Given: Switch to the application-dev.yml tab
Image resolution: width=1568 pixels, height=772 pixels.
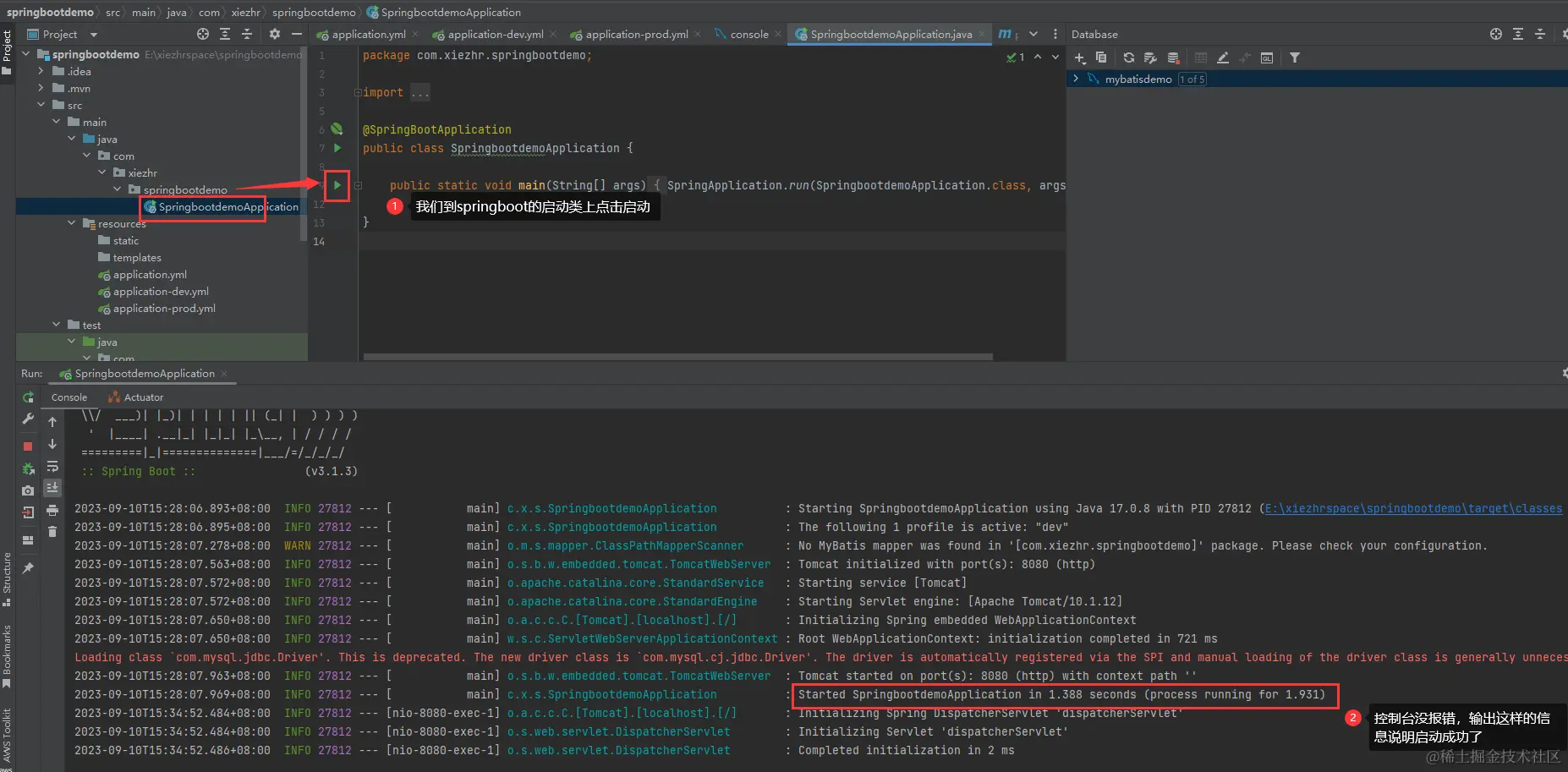Looking at the screenshot, I should [x=495, y=34].
